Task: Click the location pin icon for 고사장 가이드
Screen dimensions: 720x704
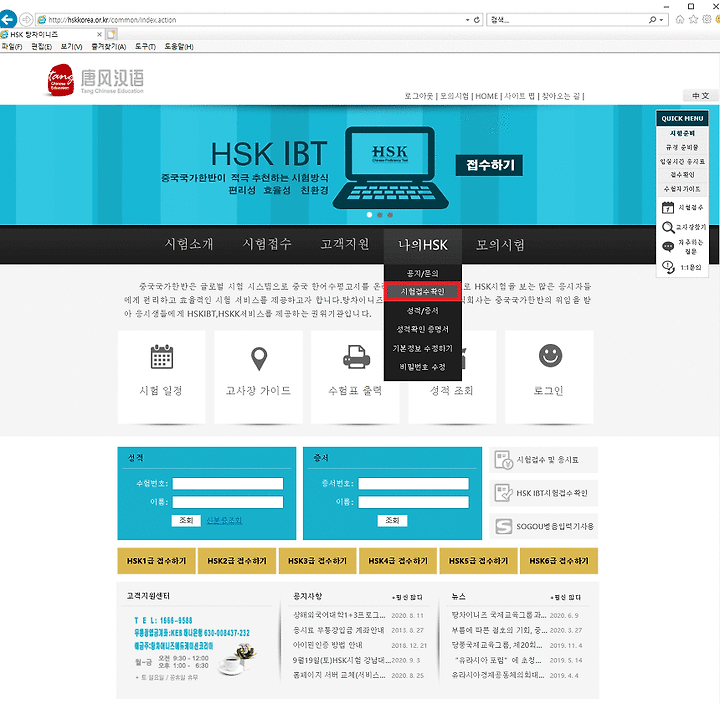Action: (259, 359)
